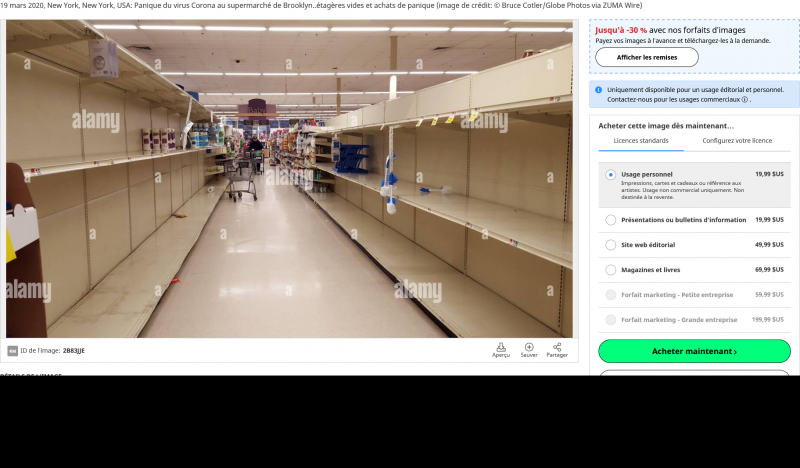Select Forfait marketing - Grande entreprise option
Screen dimensions: 800x468
pyautogui.click(x=610, y=320)
